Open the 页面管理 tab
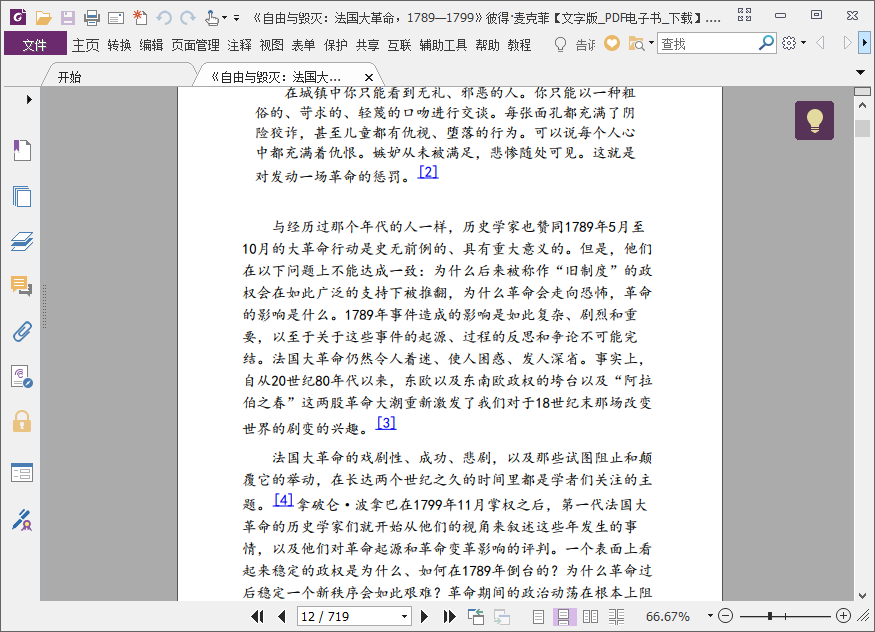 tap(195, 45)
